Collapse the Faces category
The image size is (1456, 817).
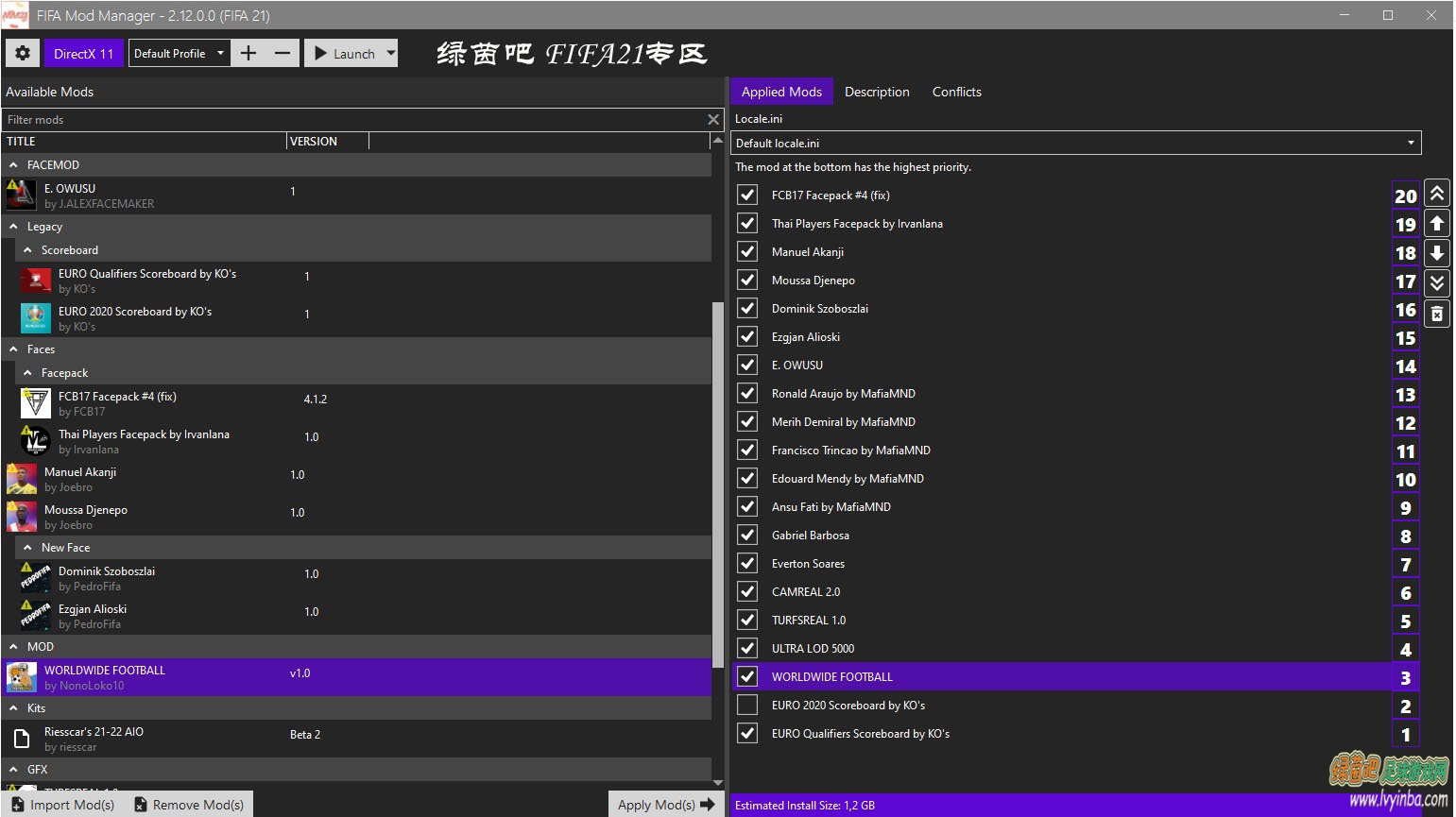tap(13, 349)
